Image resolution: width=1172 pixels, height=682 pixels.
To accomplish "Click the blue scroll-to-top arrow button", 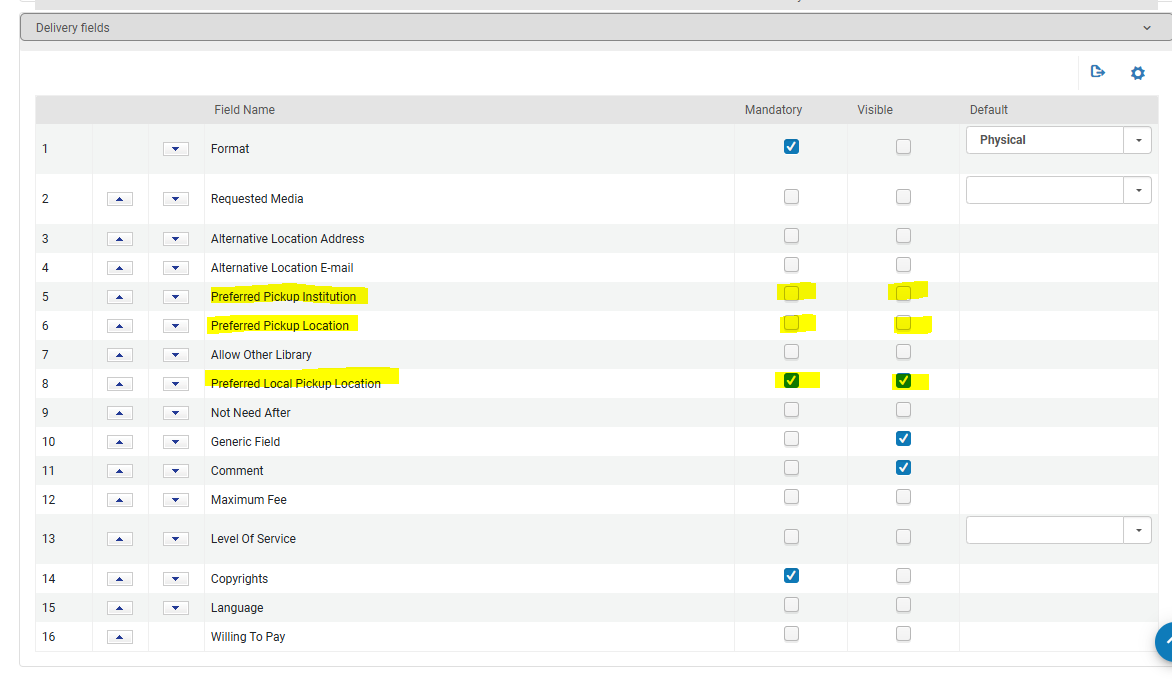I will pyautogui.click(x=1162, y=642).
